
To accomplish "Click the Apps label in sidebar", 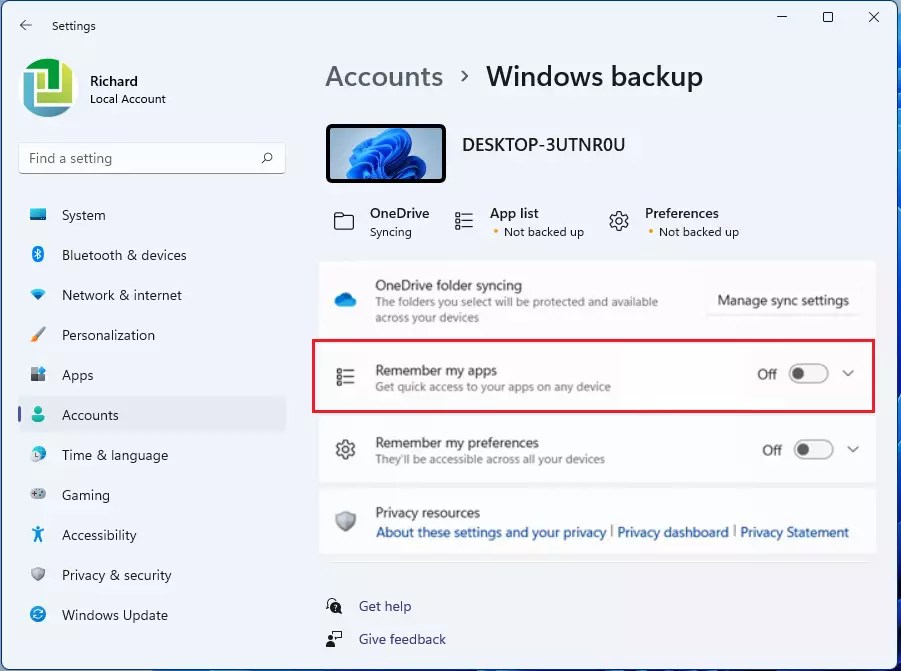I will pos(78,375).
